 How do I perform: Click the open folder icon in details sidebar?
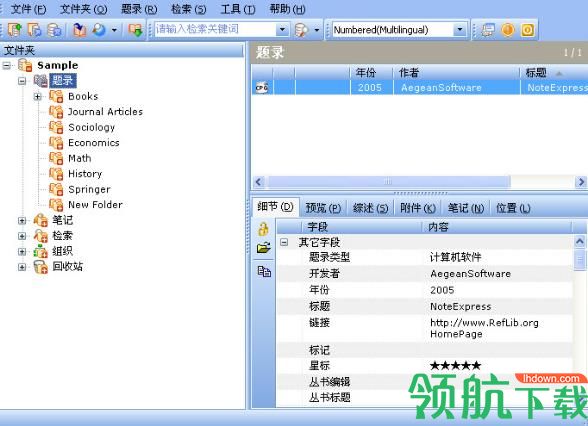tap(264, 248)
